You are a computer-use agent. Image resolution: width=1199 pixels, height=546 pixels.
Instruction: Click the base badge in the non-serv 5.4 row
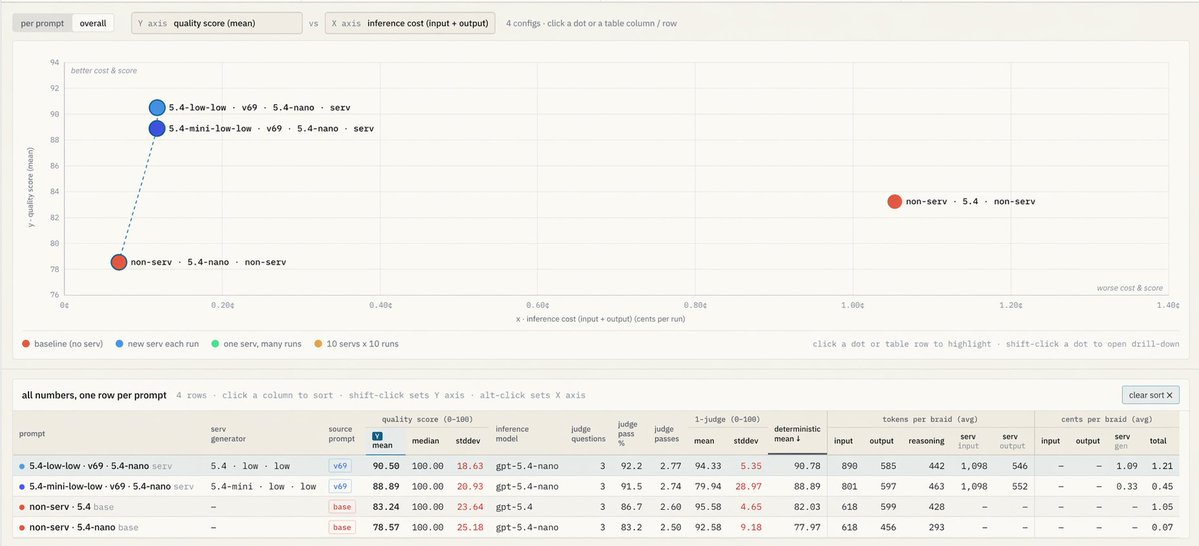[x=342, y=506]
